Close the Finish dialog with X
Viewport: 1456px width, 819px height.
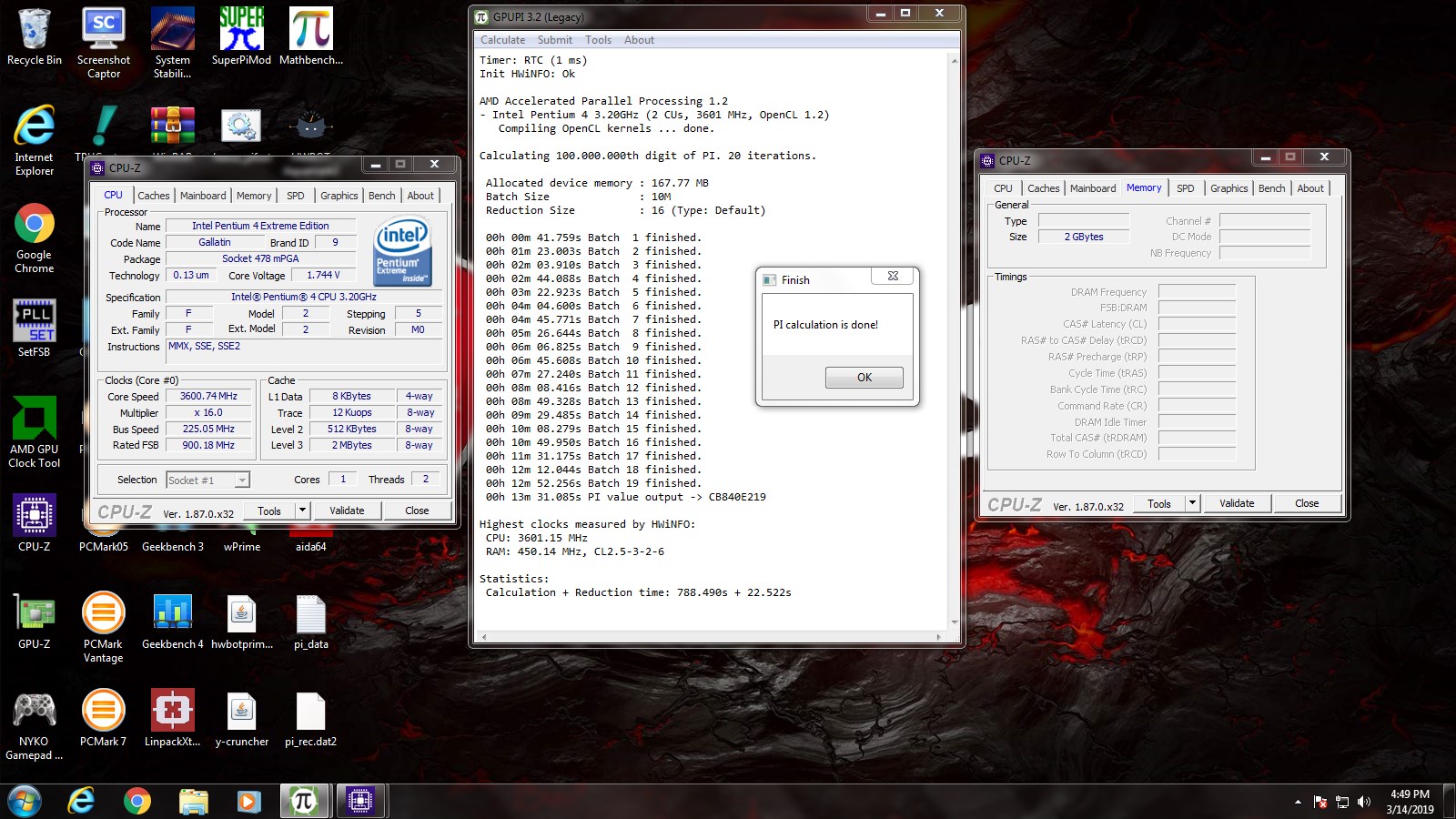click(893, 277)
